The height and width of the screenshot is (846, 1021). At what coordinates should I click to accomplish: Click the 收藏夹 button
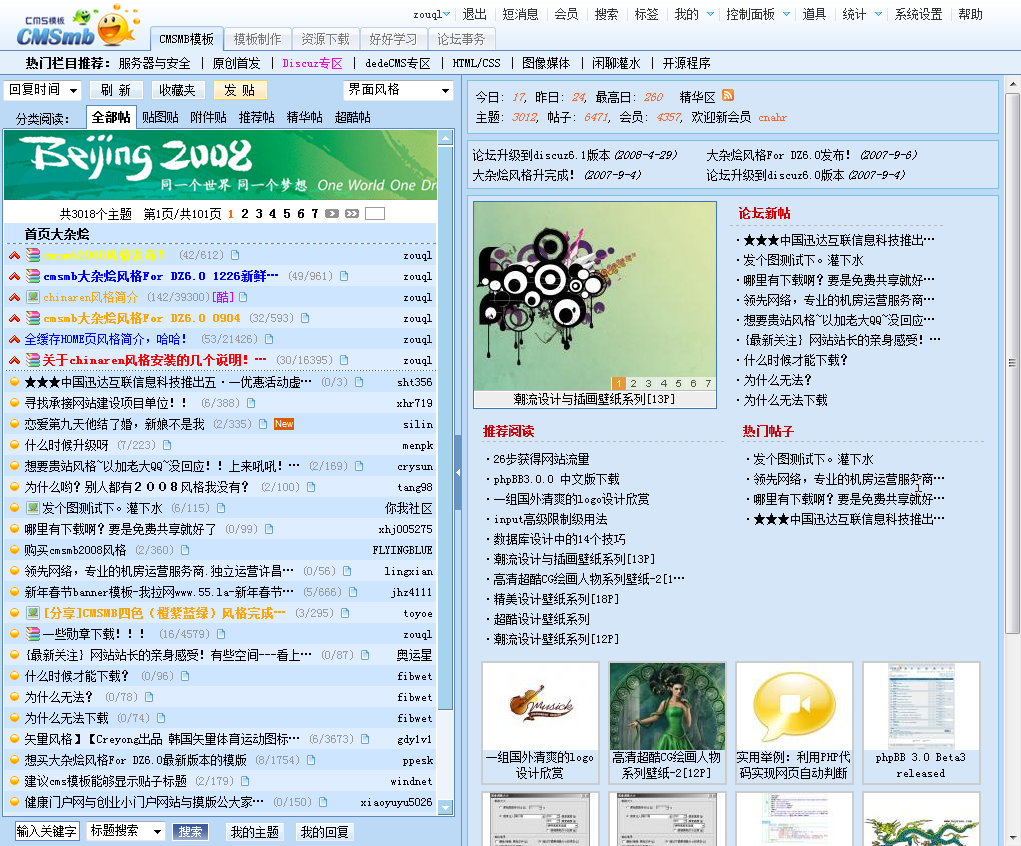(x=177, y=90)
